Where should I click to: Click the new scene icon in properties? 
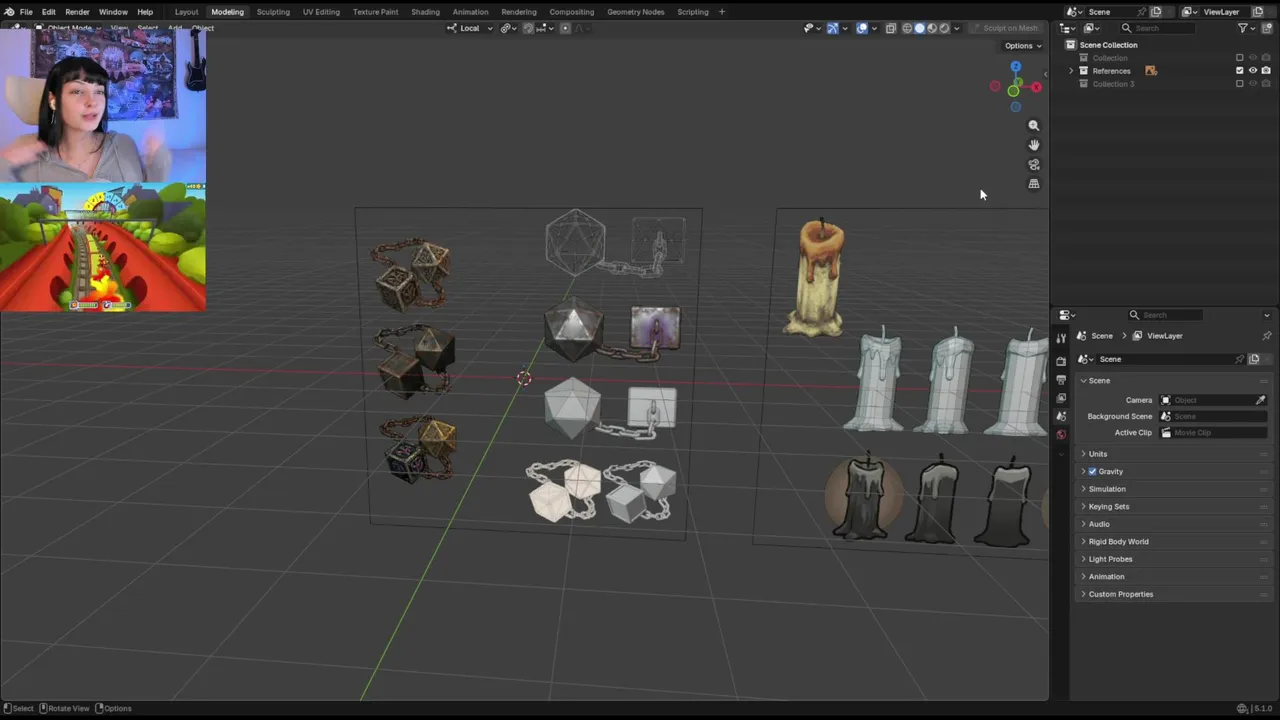pos(1254,359)
